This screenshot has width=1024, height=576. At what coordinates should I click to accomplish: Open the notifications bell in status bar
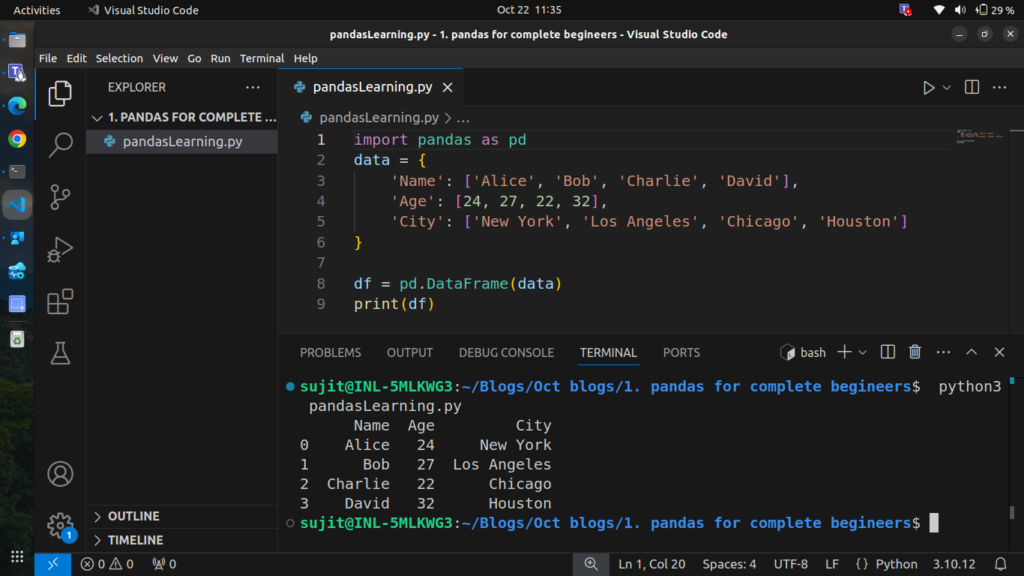[x=1000, y=564]
